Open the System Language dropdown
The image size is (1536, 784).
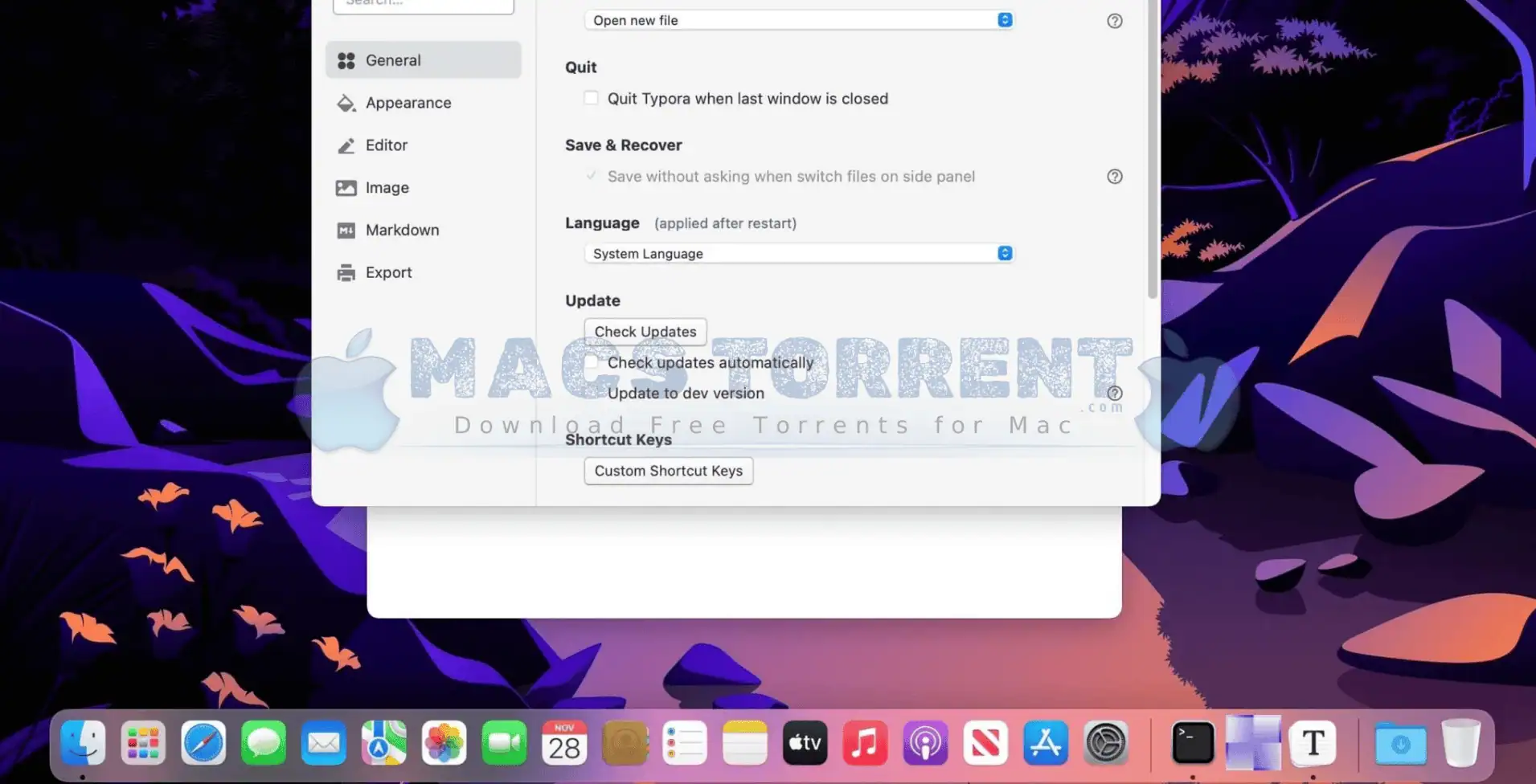click(799, 253)
